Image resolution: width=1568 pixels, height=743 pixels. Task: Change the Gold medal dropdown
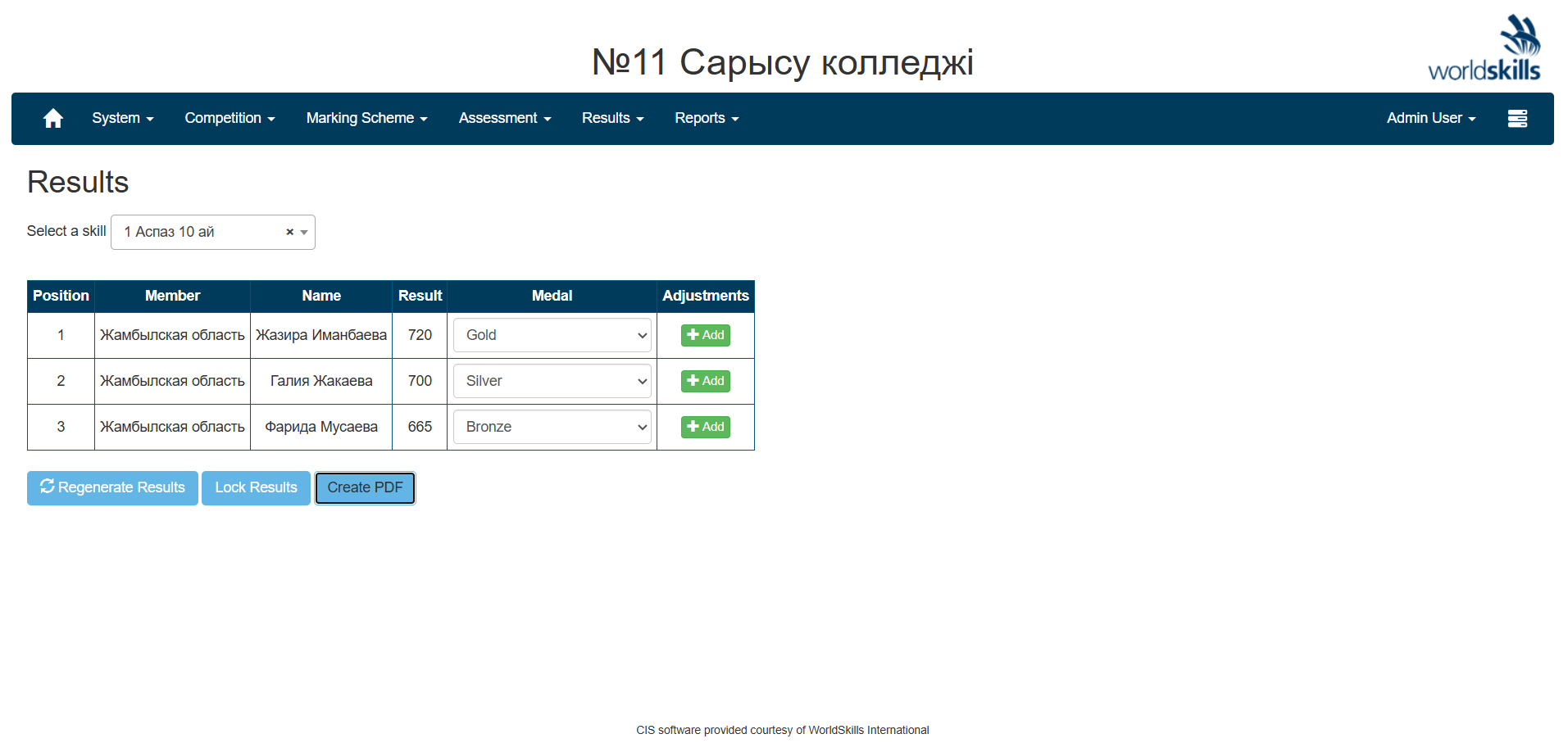pos(552,335)
